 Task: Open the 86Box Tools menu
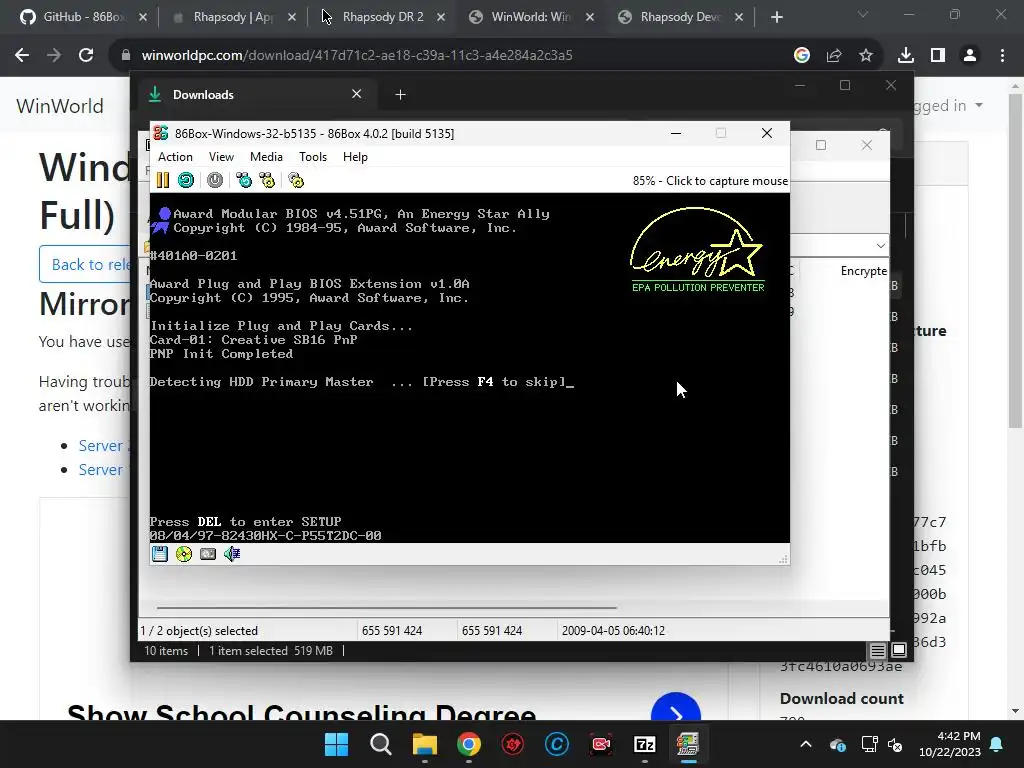(312, 157)
